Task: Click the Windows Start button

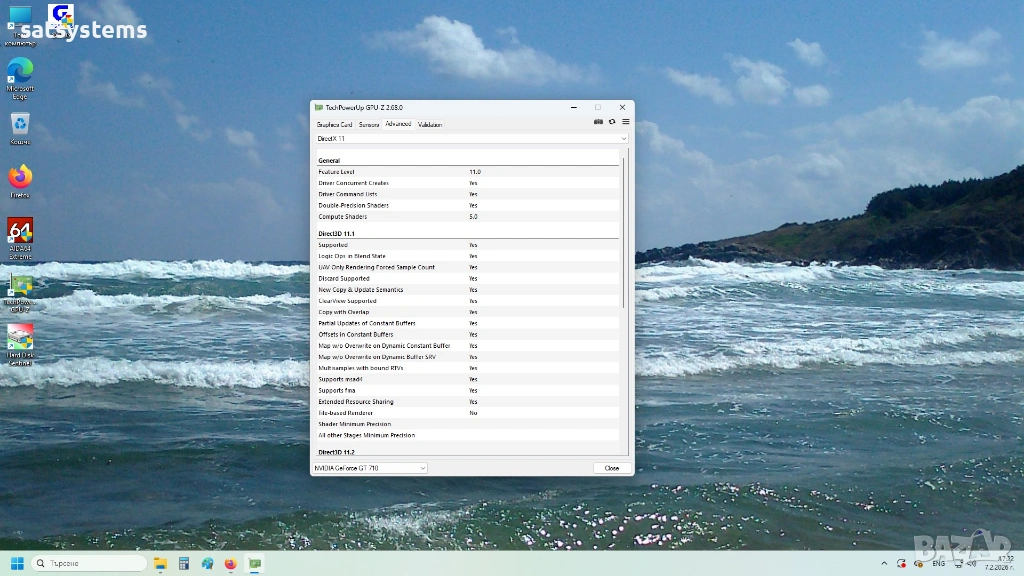Action: tap(17, 563)
